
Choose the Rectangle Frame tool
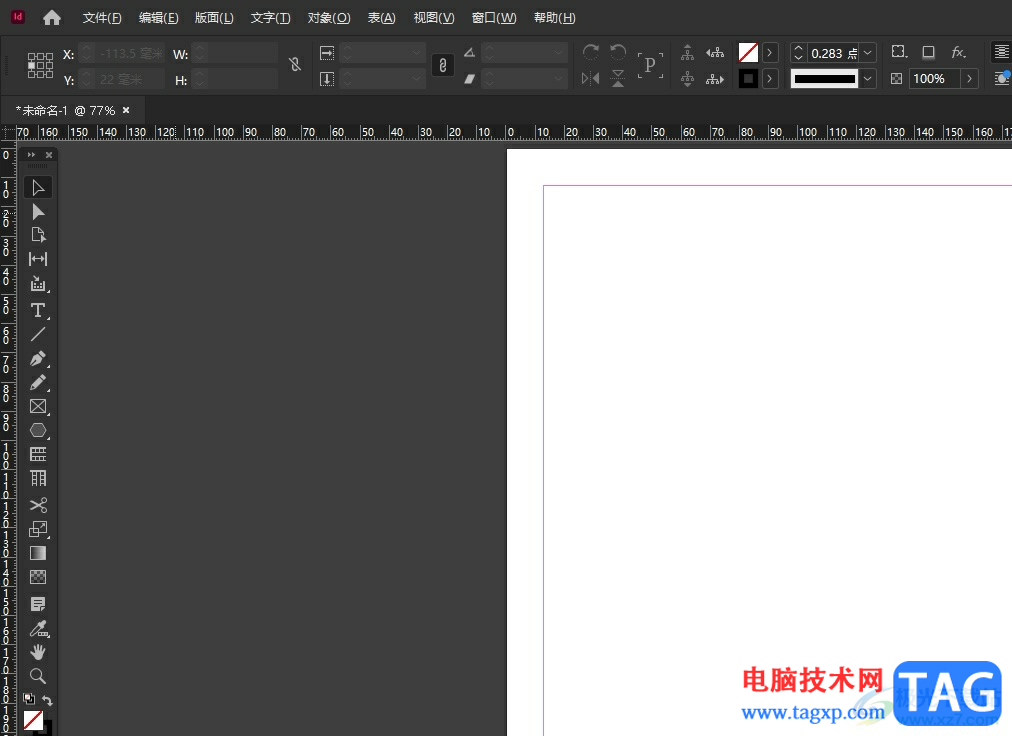tap(38, 406)
